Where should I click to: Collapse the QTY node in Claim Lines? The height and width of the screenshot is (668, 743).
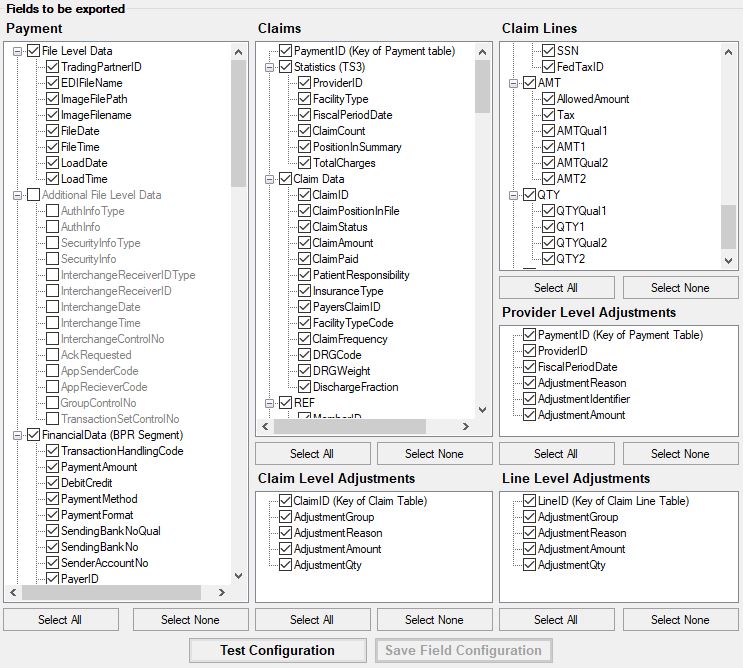click(513, 195)
